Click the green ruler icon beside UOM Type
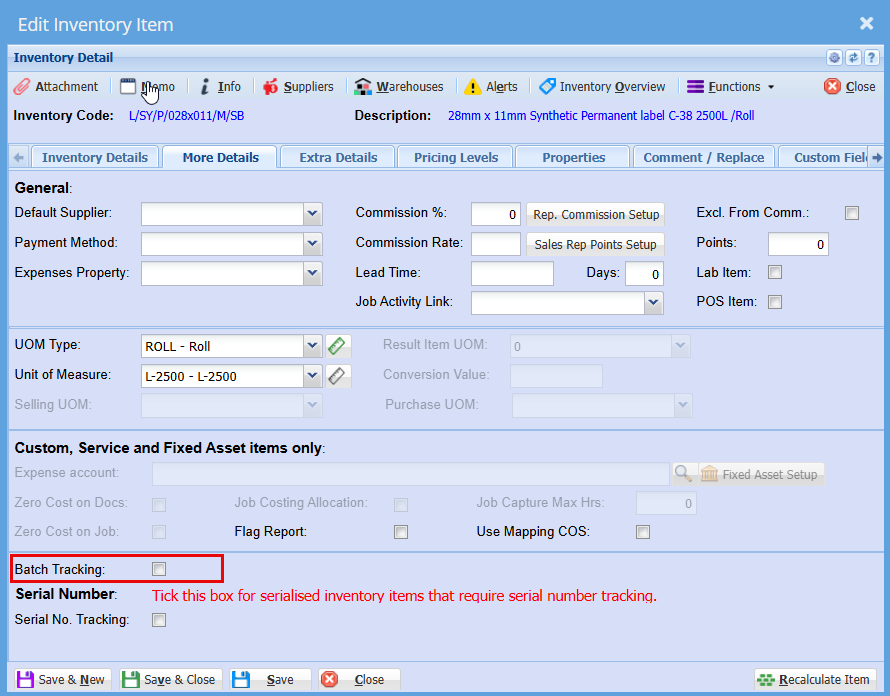890x696 pixels. 337,346
